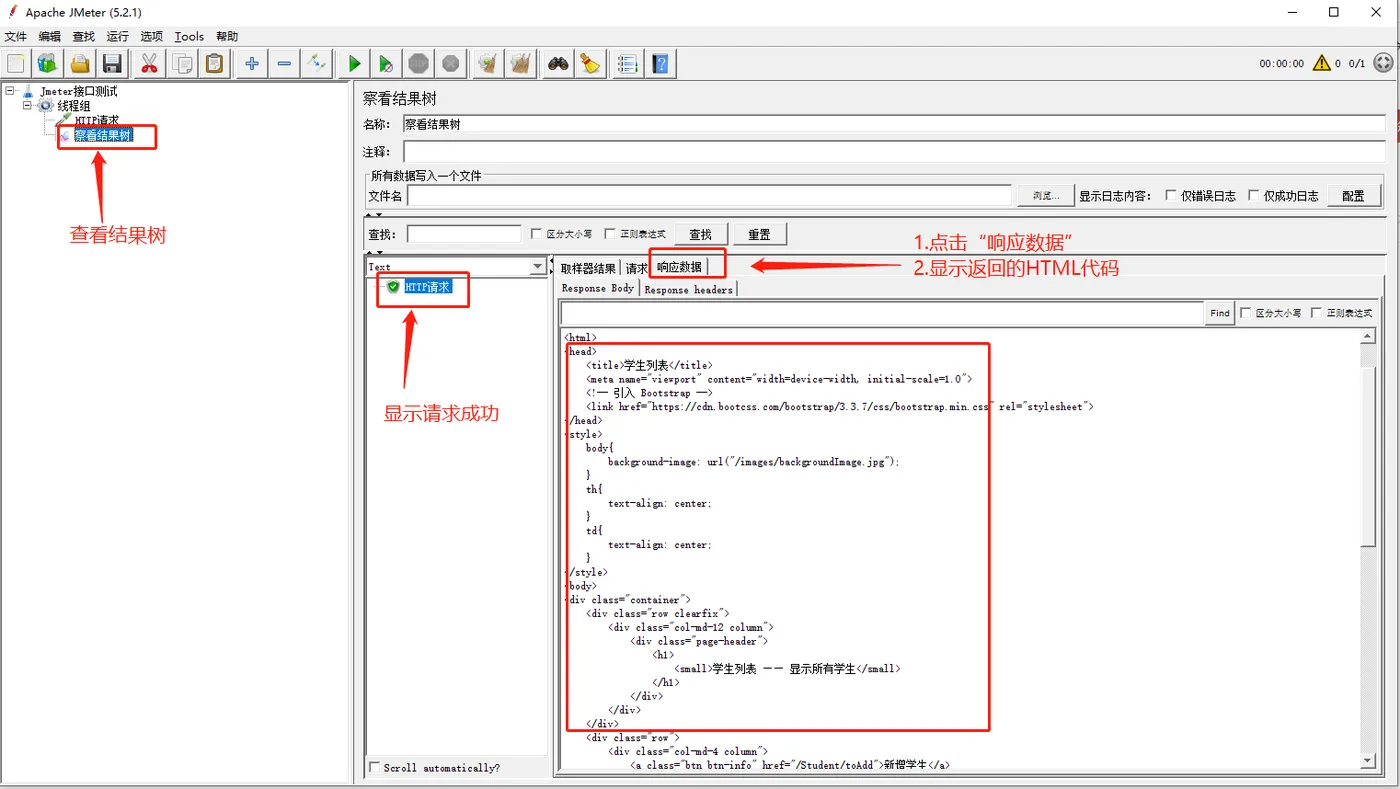The height and width of the screenshot is (789, 1400).
Task: Click in the 注释 text field
Action: 894,152
